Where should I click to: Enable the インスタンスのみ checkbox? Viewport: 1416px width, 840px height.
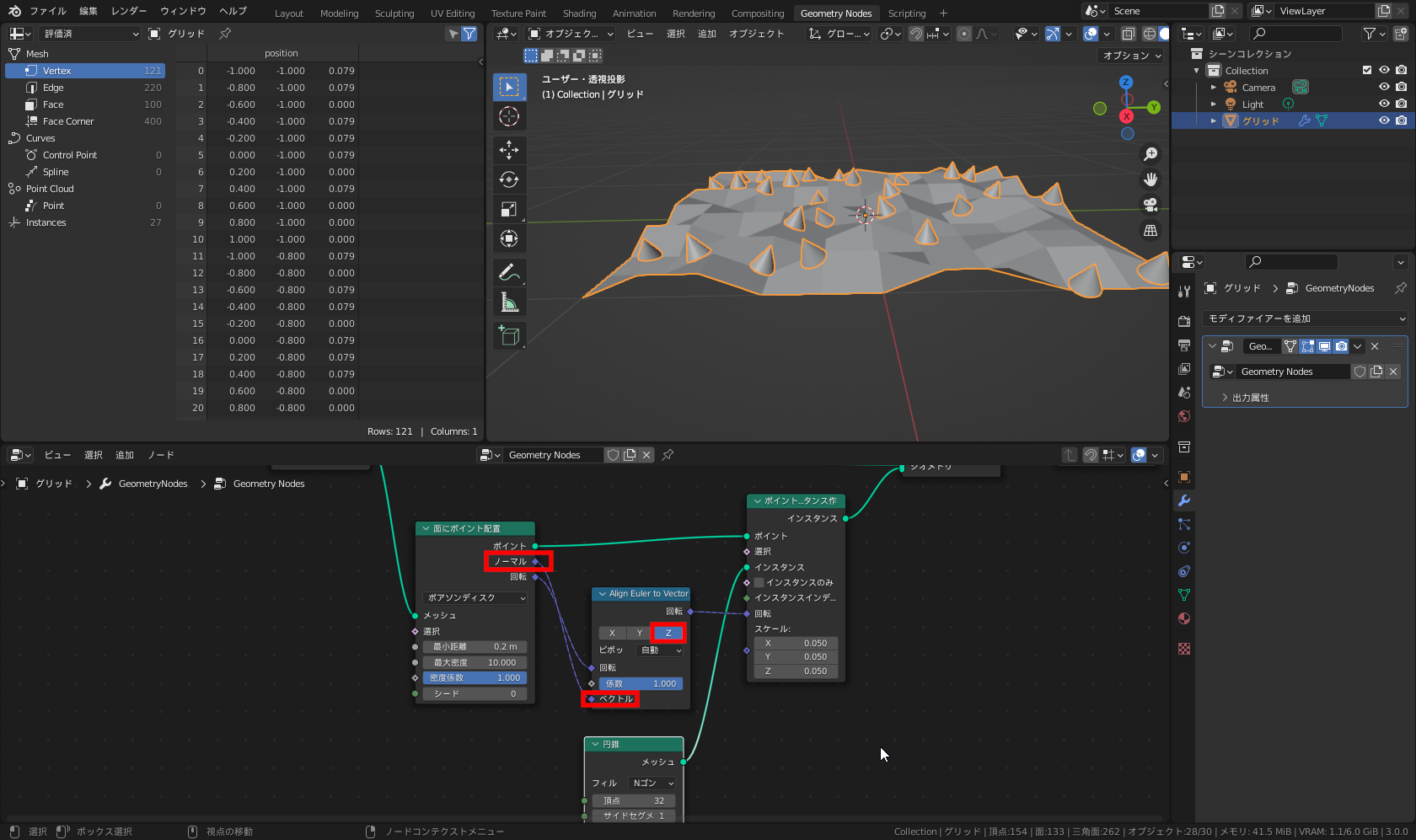758,582
